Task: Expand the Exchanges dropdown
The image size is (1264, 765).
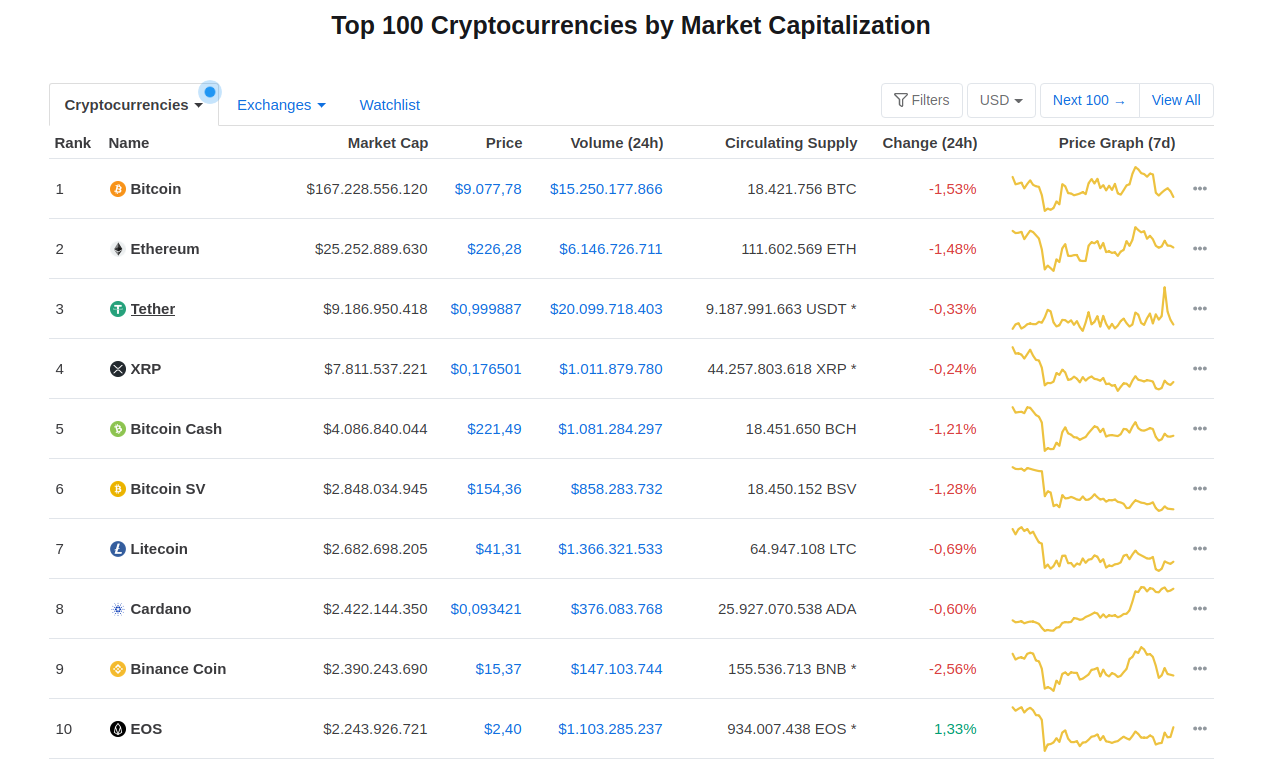Action: point(281,104)
